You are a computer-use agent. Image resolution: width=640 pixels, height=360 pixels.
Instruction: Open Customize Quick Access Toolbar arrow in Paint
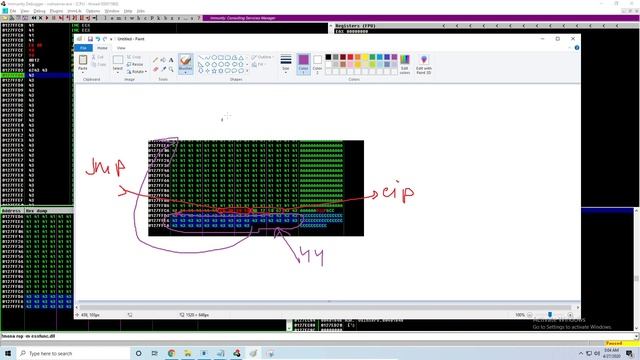pos(111,39)
